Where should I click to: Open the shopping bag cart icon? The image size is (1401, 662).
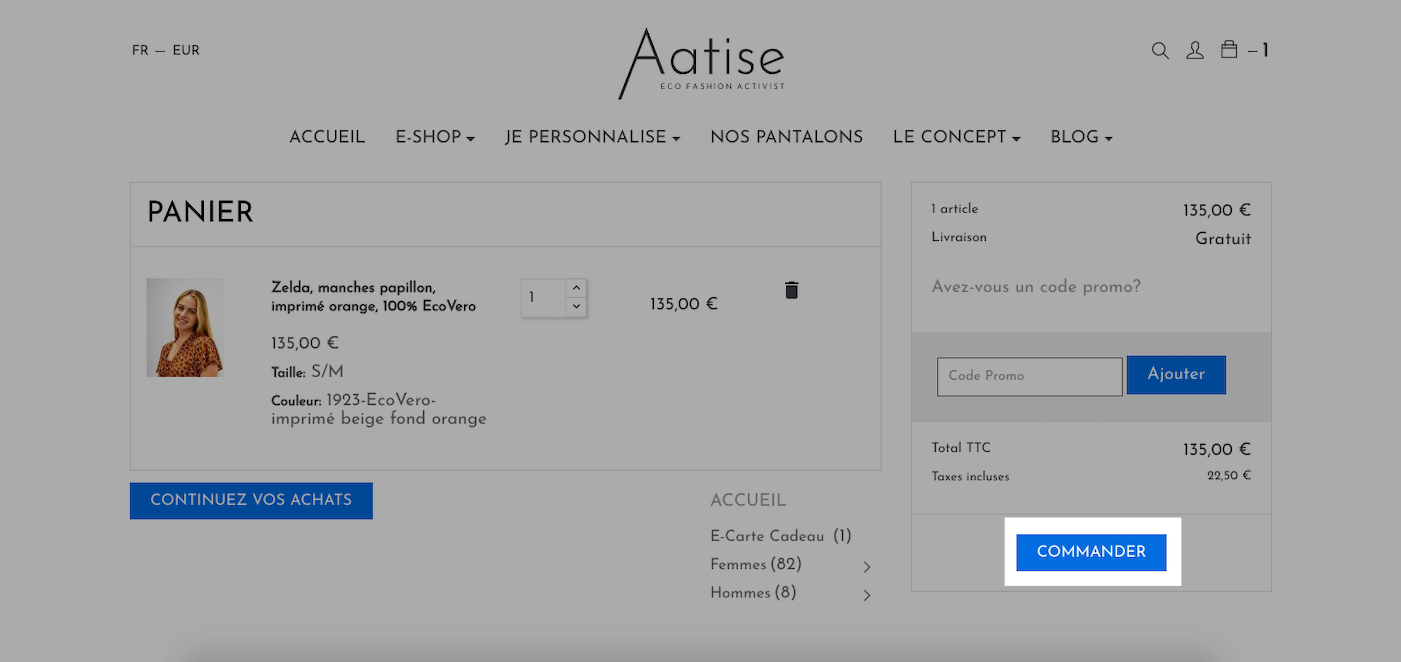coord(1230,50)
